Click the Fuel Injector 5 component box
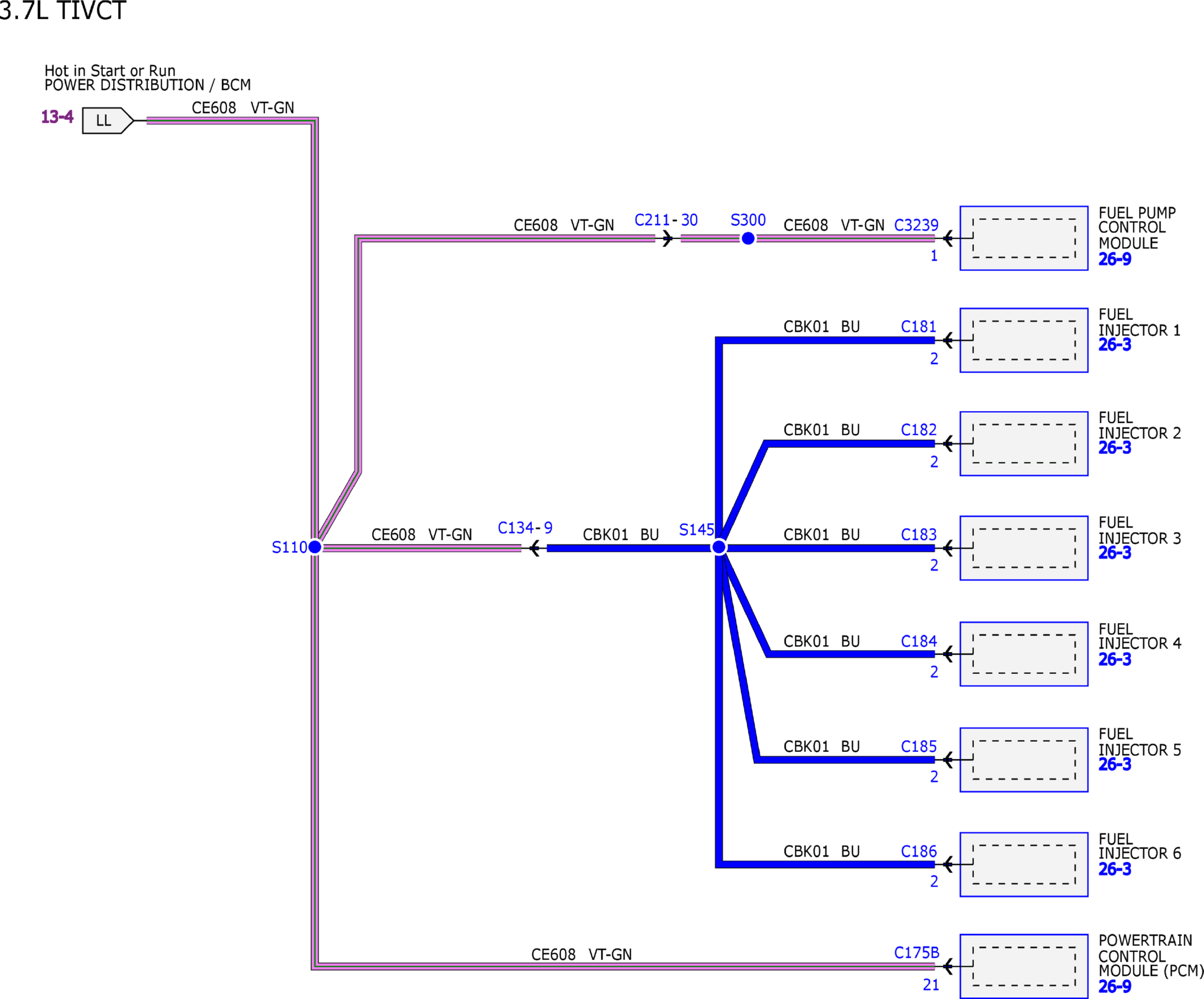This screenshot has width=1204, height=999. (1024, 760)
